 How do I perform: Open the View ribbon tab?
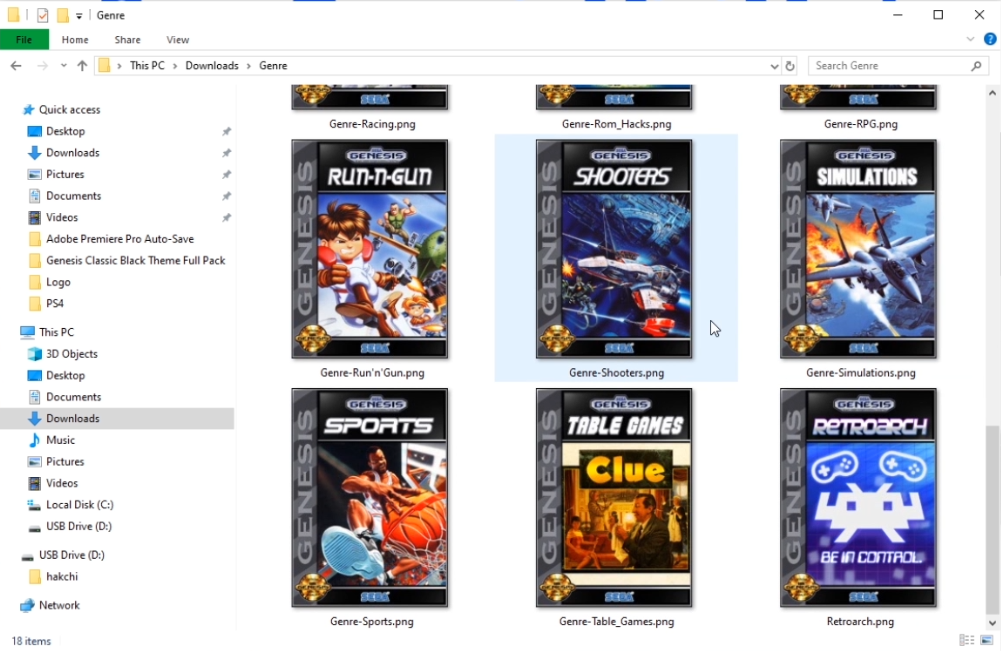177,40
